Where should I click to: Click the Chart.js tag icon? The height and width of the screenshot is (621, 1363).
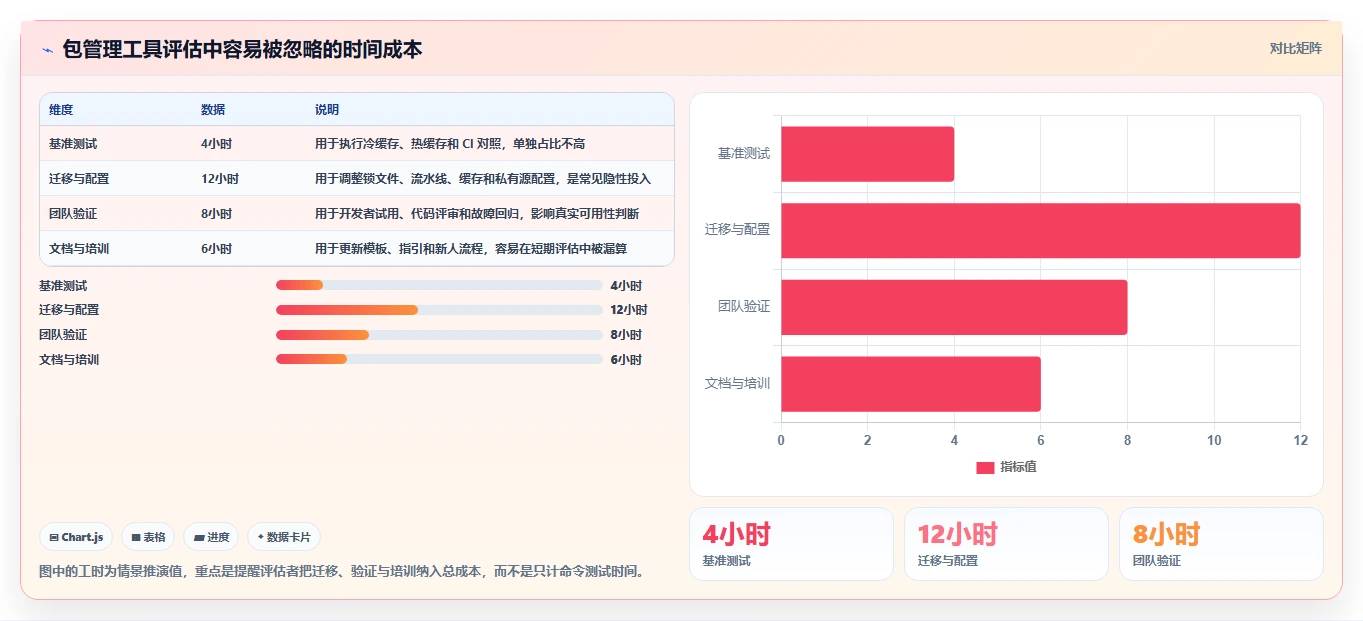click(x=54, y=537)
